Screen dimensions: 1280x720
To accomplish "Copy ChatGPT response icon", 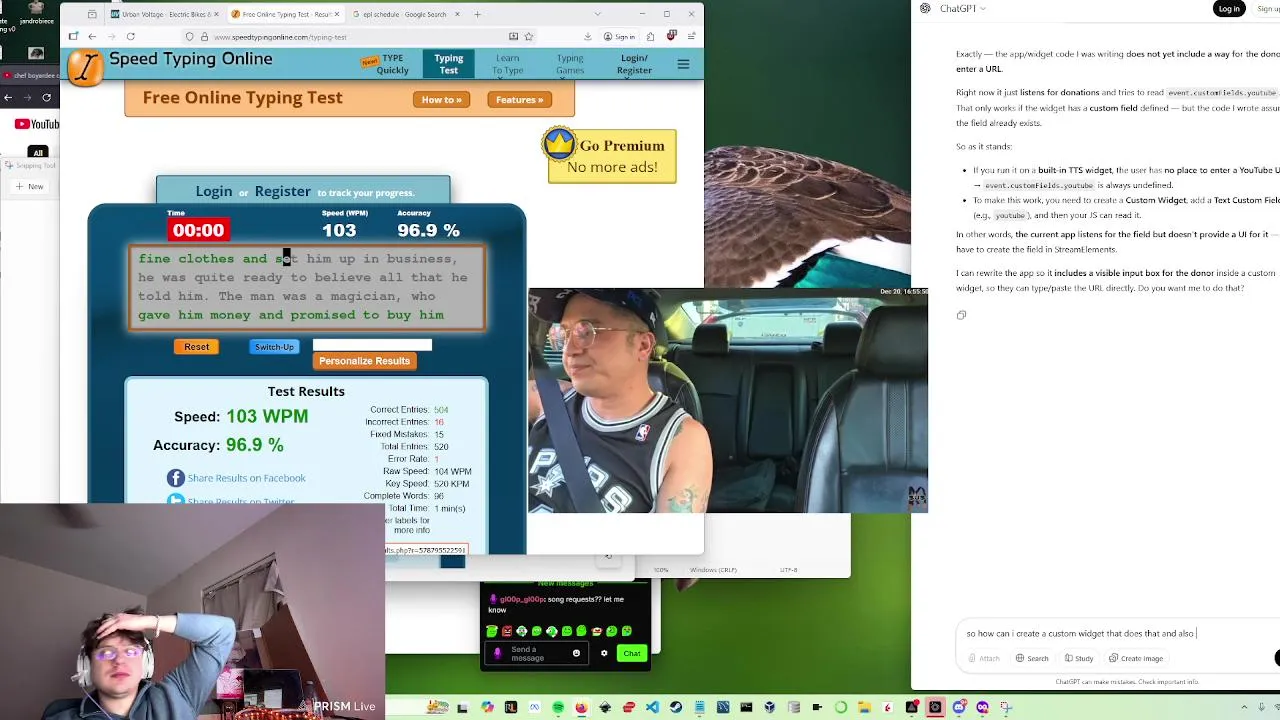I will [961, 315].
